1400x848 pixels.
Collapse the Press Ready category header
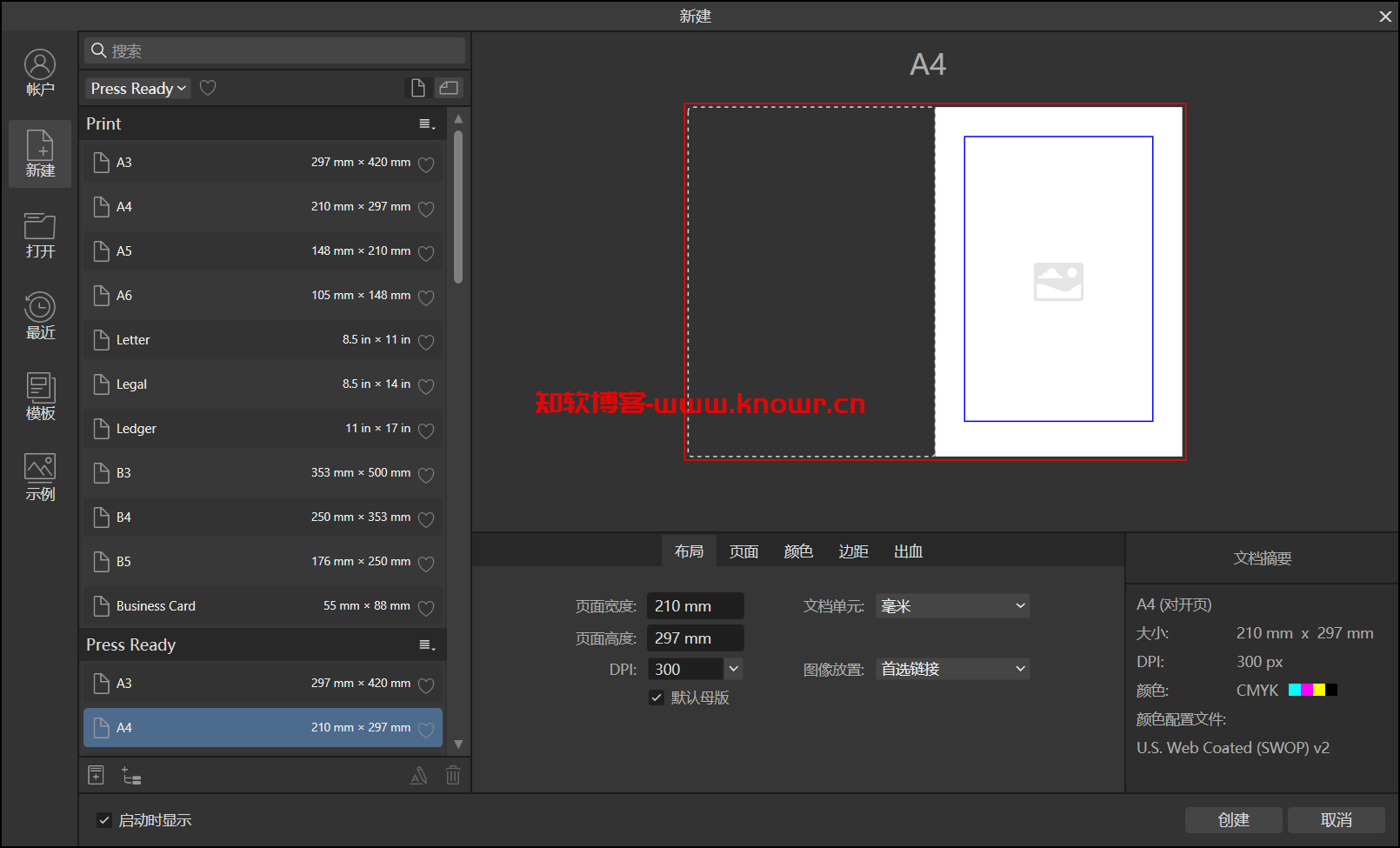pyautogui.click(x=263, y=644)
